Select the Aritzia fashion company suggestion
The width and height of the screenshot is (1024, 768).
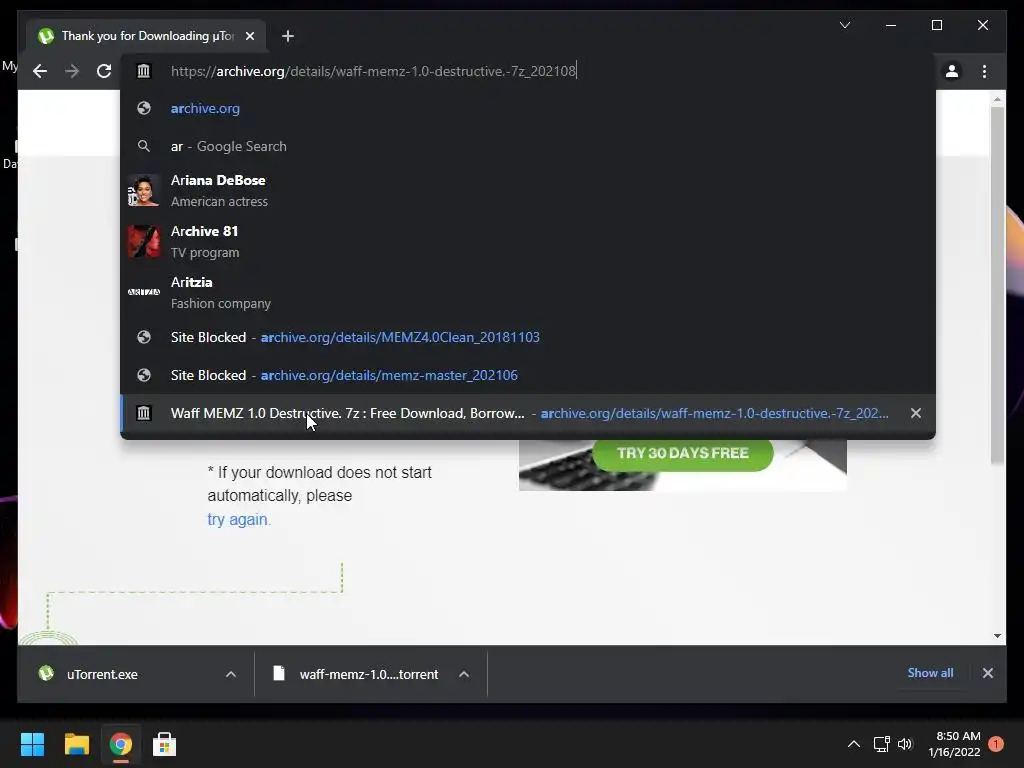(528, 293)
